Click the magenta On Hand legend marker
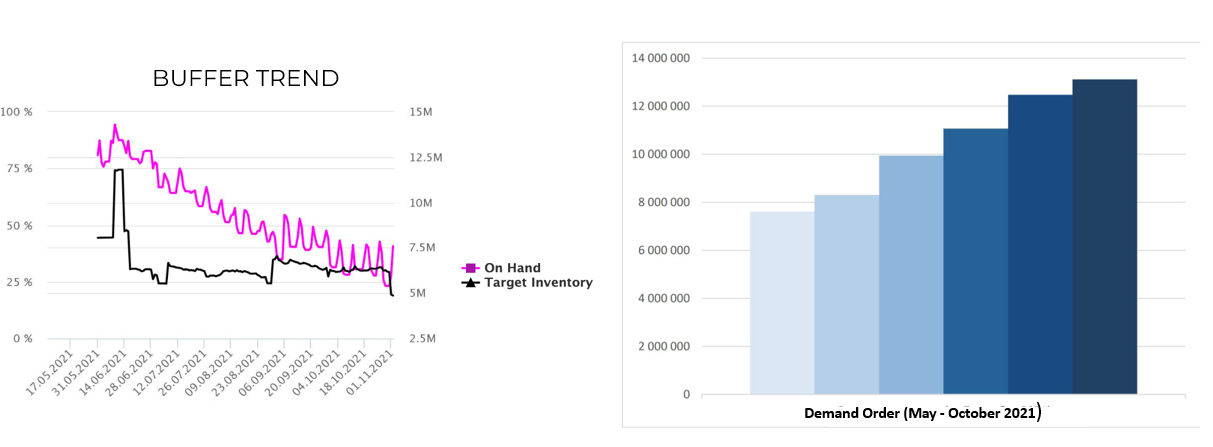Viewport: 1213px width, 447px height. click(x=469, y=268)
